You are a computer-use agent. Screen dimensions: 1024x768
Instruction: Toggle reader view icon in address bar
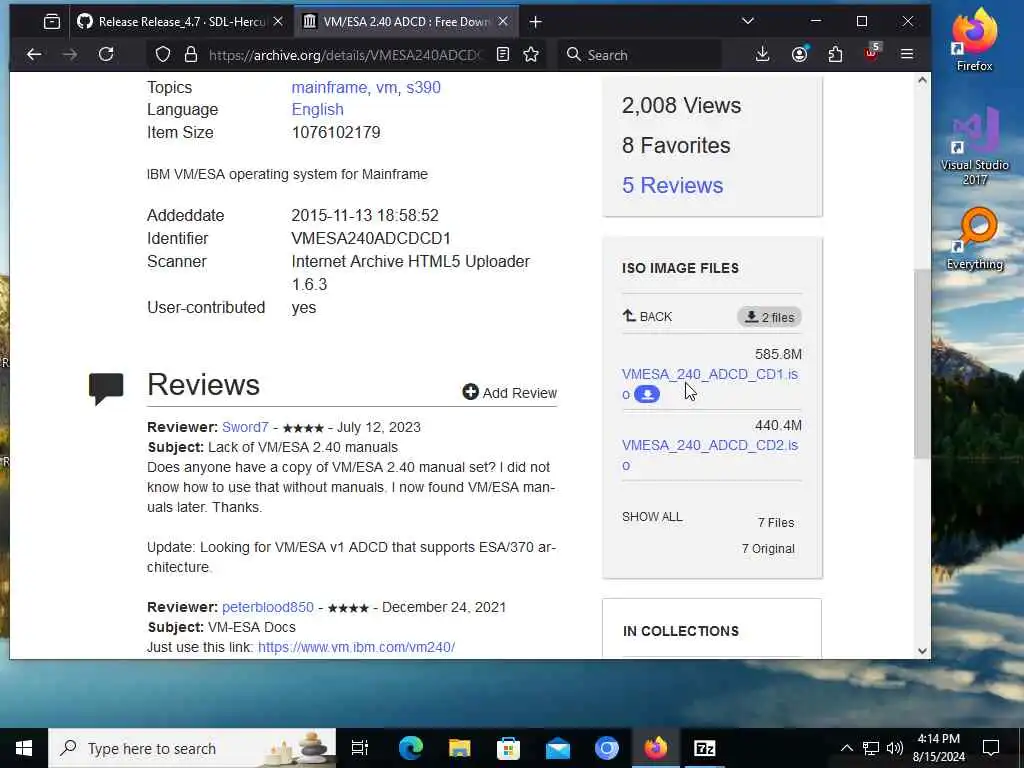pos(502,55)
